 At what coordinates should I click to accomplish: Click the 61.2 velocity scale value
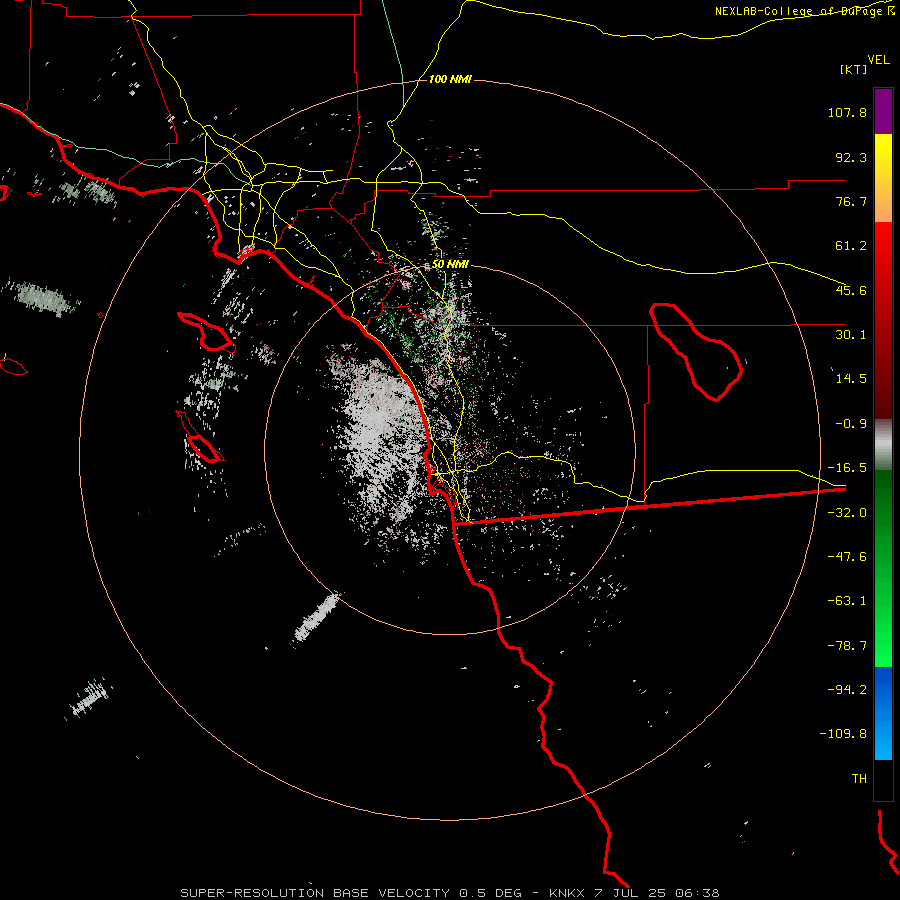[851, 246]
